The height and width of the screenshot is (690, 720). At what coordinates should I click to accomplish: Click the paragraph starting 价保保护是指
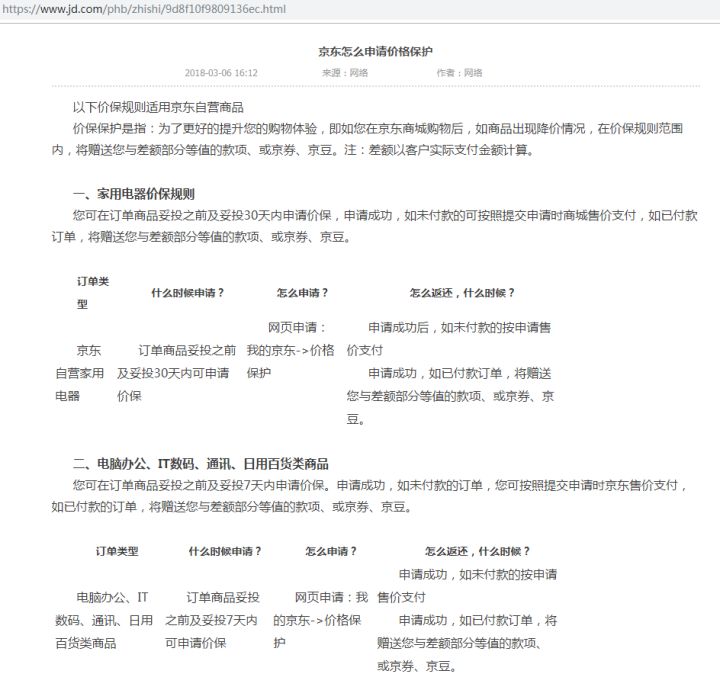pyautogui.click(x=367, y=139)
